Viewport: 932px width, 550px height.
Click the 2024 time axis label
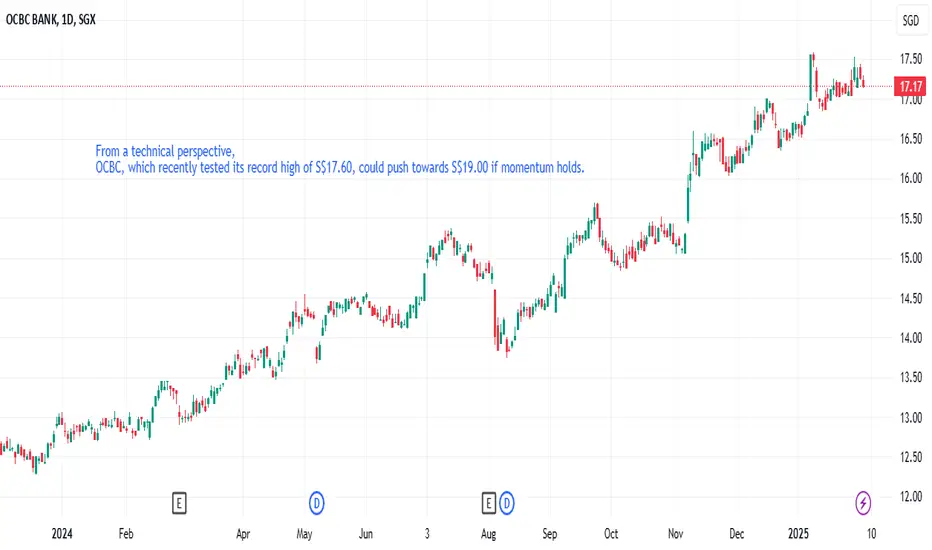coord(62,533)
